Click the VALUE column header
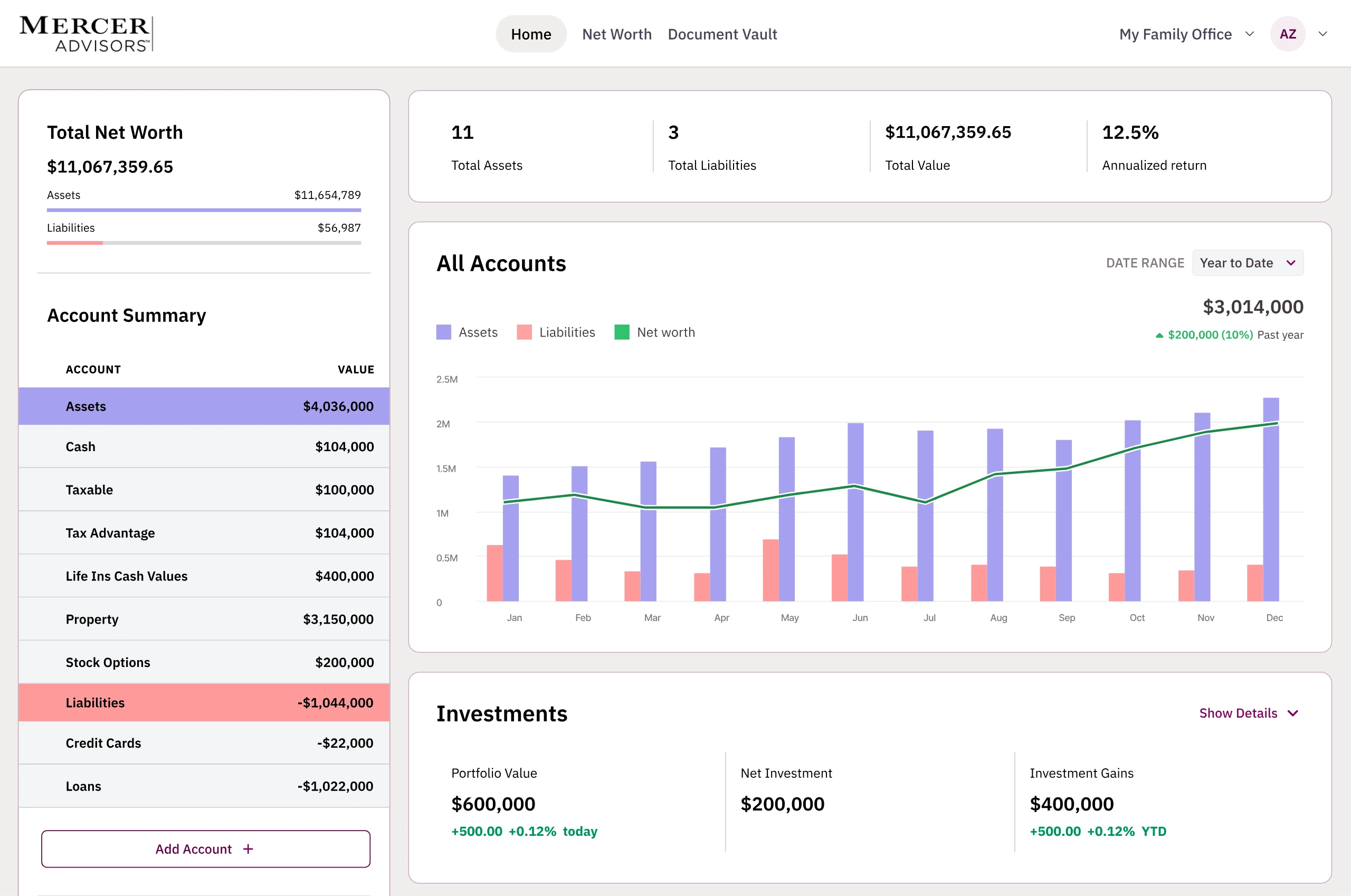This screenshot has height=896, width=1351. point(356,369)
